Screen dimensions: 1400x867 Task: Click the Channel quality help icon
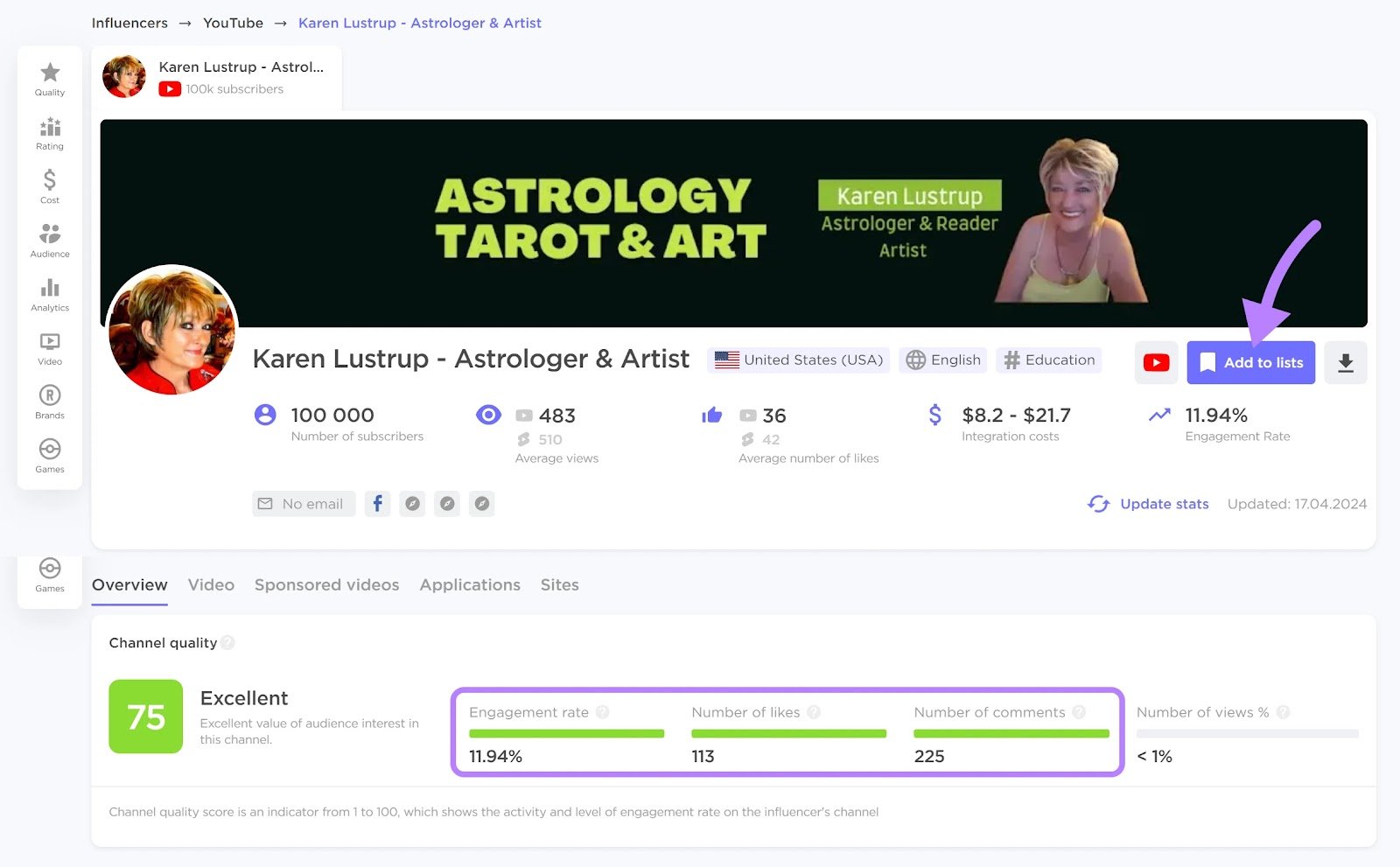pos(228,642)
